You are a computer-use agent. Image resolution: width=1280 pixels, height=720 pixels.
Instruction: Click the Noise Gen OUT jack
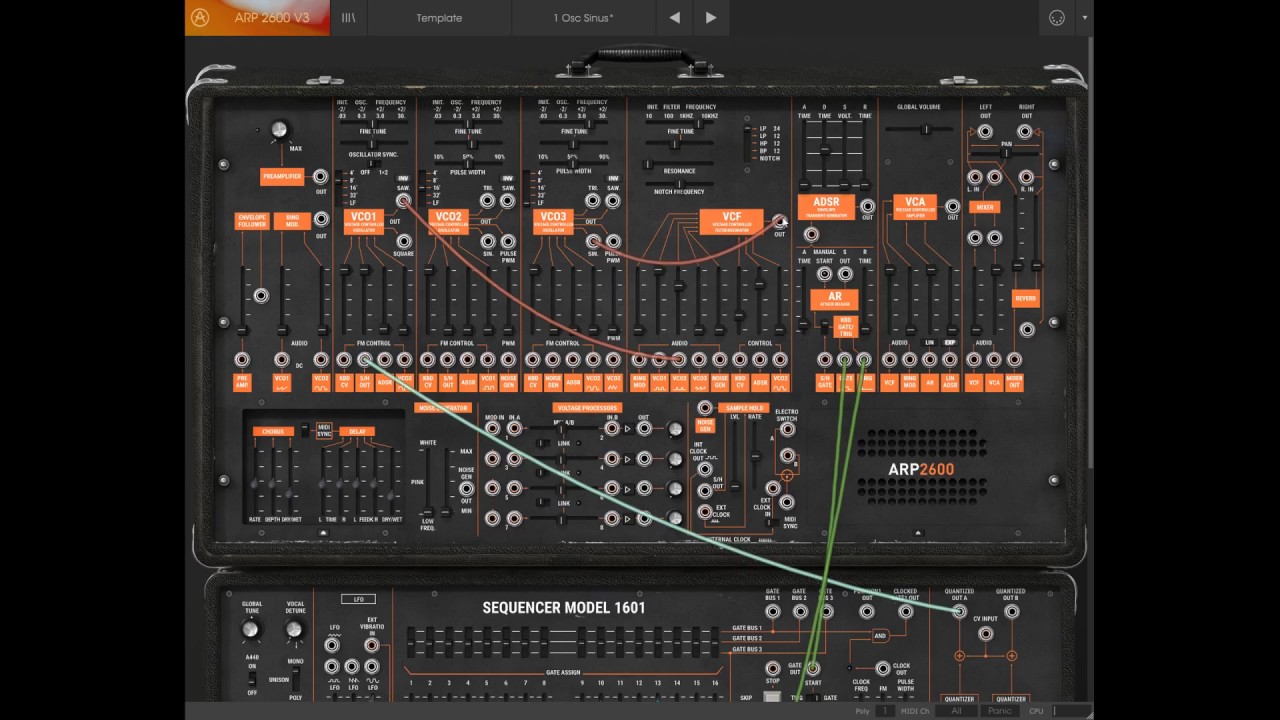pyautogui.click(x=466, y=488)
